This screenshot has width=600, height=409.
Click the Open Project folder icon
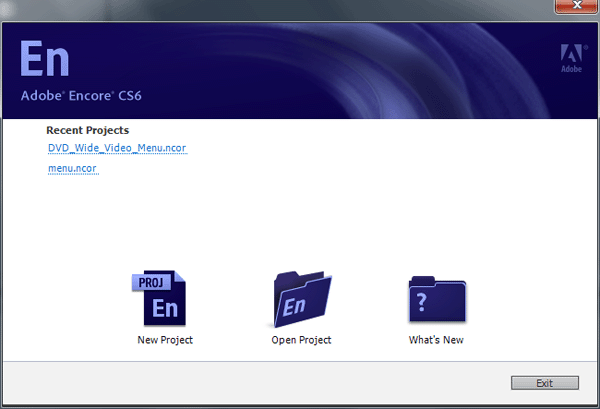(302, 299)
